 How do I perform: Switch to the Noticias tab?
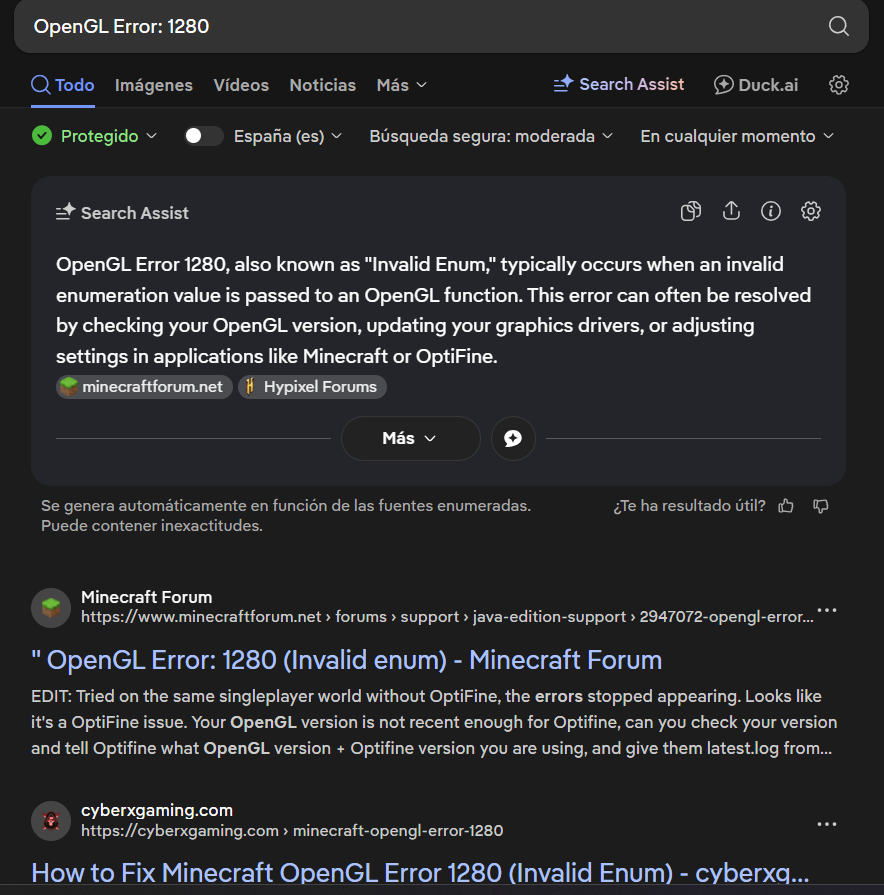(x=322, y=85)
